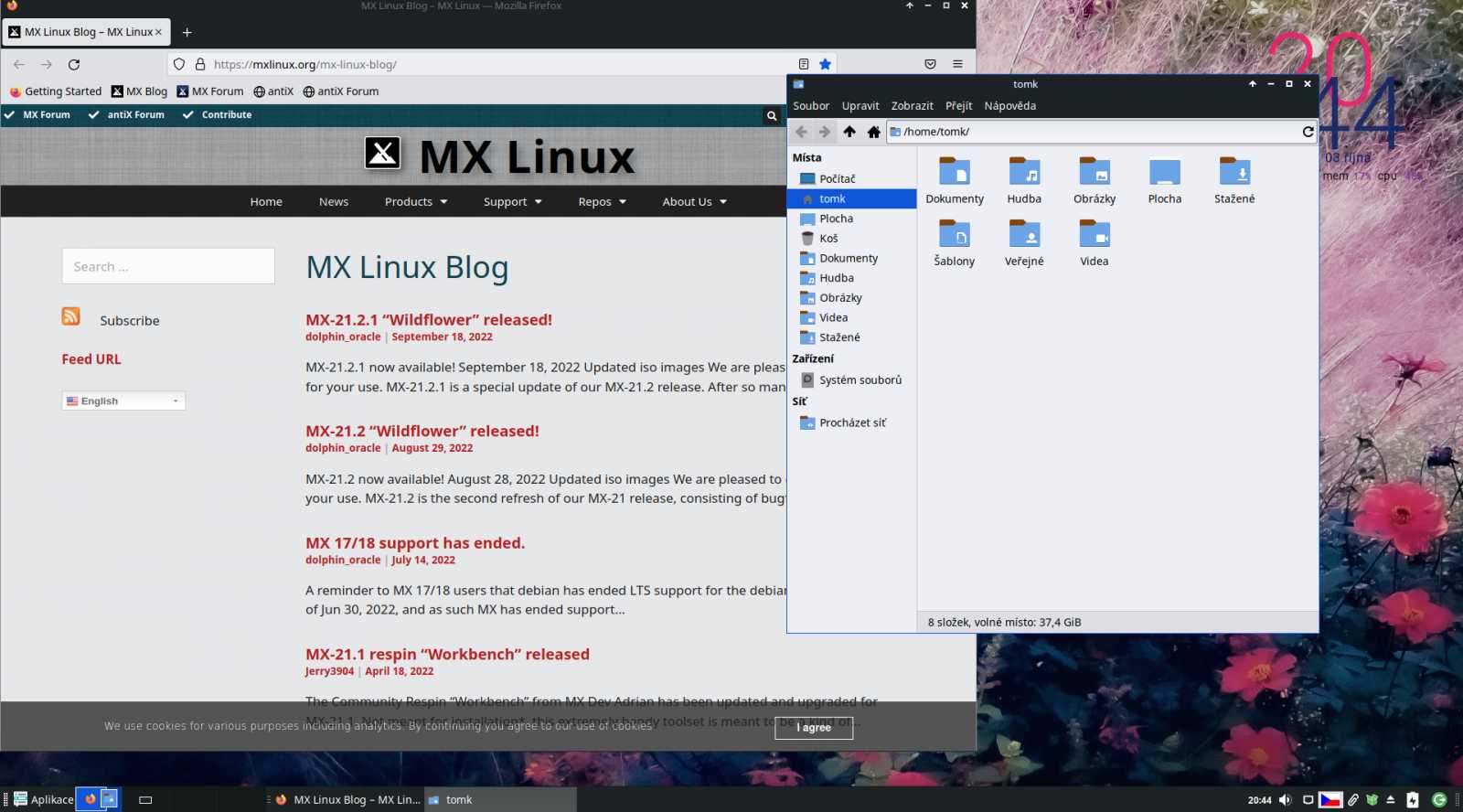
Task: Open the English language selector
Action: point(123,401)
